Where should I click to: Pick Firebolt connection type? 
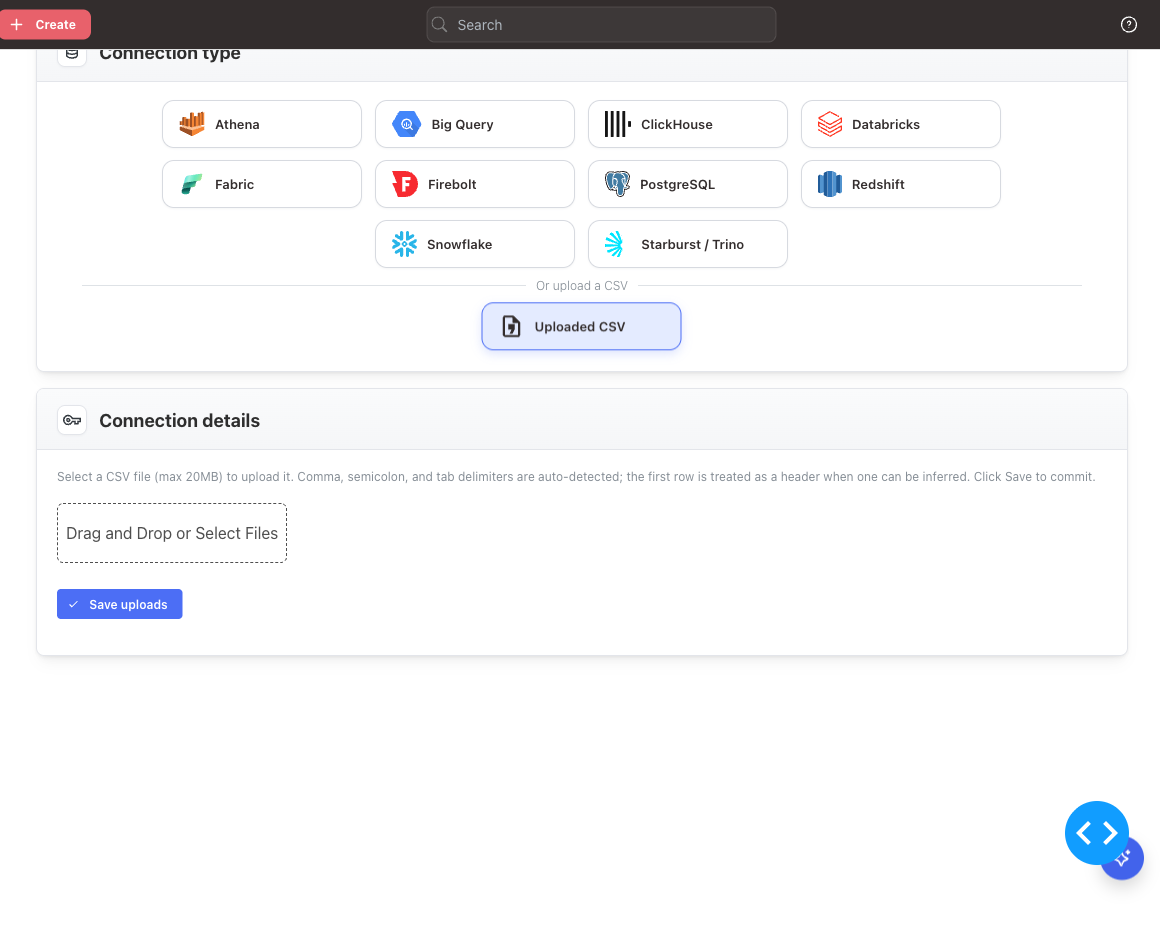pyautogui.click(x=475, y=184)
